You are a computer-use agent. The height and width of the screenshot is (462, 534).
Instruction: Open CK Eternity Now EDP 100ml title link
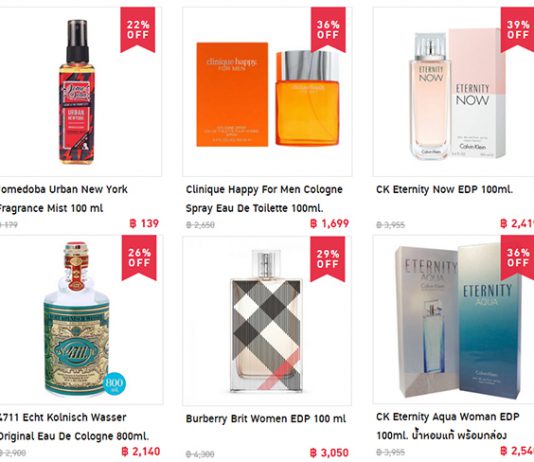pyautogui.click(x=444, y=190)
